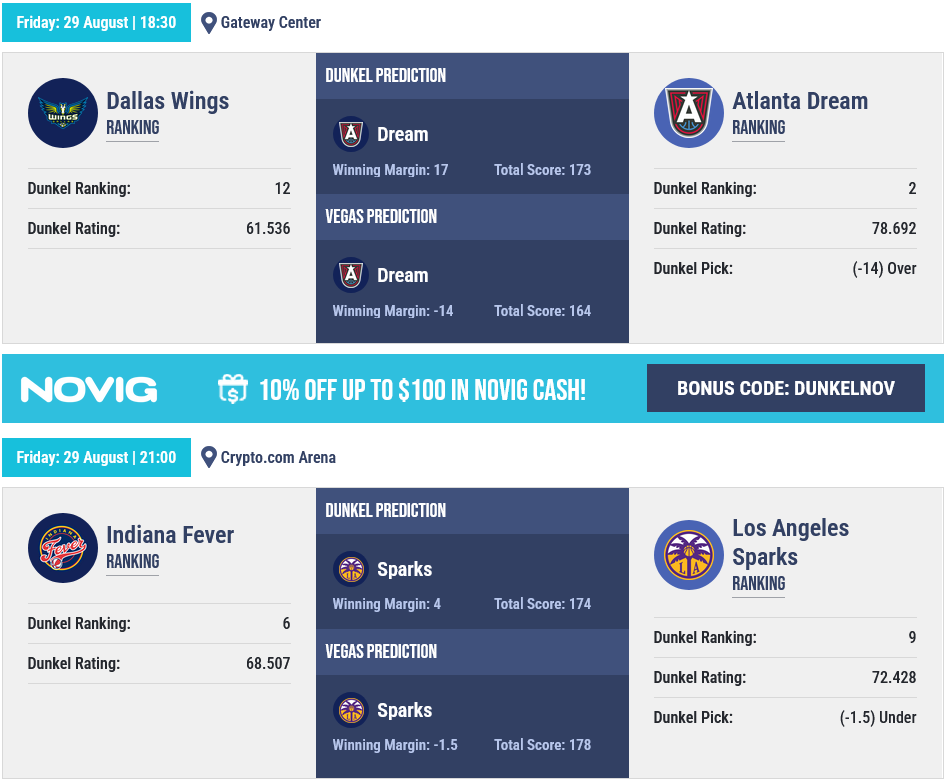Click the small Sparks logo under Vegas Prediction
Screen dimensions: 946x780
[x=351, y=710]
